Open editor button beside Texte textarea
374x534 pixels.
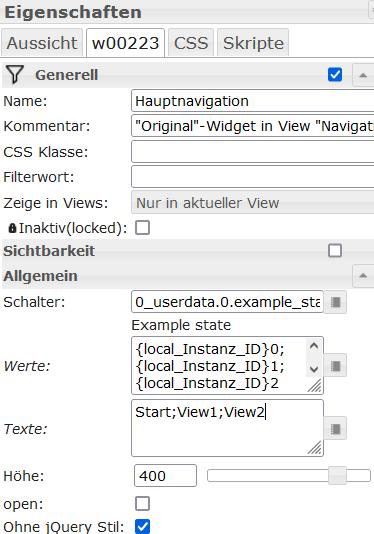coord(335,428)
